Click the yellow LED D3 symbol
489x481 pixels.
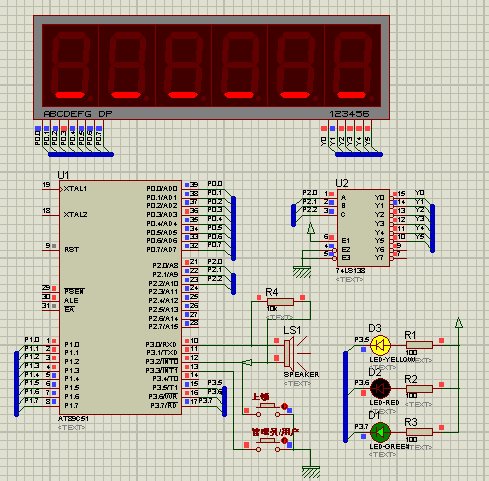(380, 345)
